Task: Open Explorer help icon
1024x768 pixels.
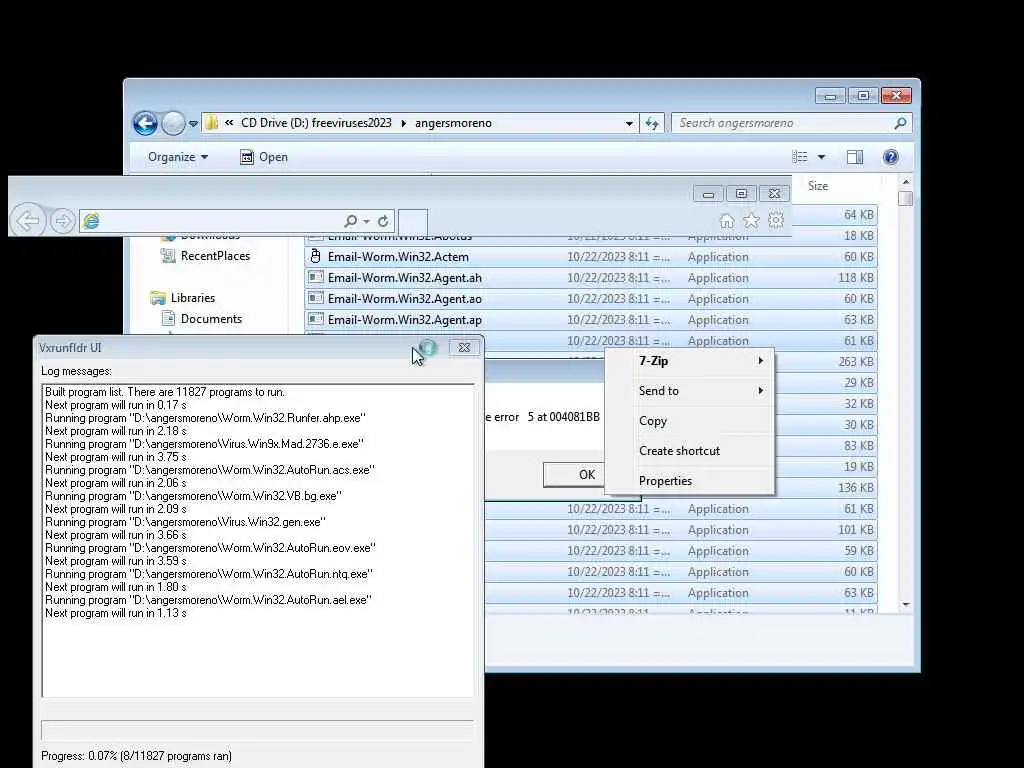Action: (x=891, y=157)
